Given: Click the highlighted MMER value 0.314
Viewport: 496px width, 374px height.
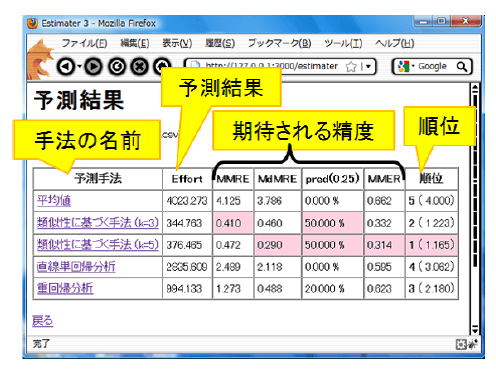Looking at the screenshot, I should point(384,245).
